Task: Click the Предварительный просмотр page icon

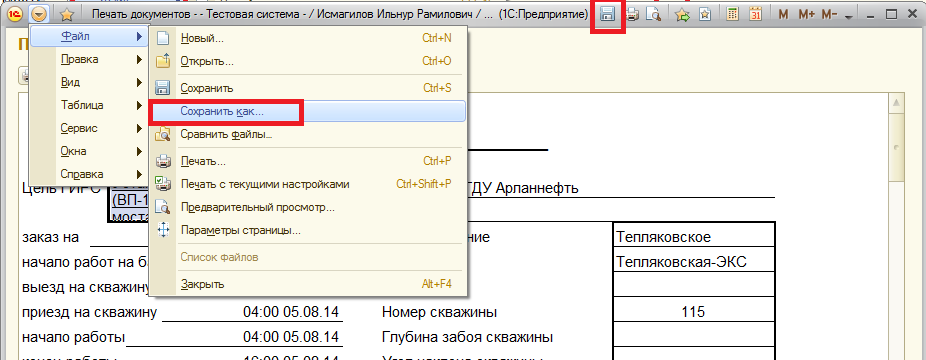Action: pos(162,207)
